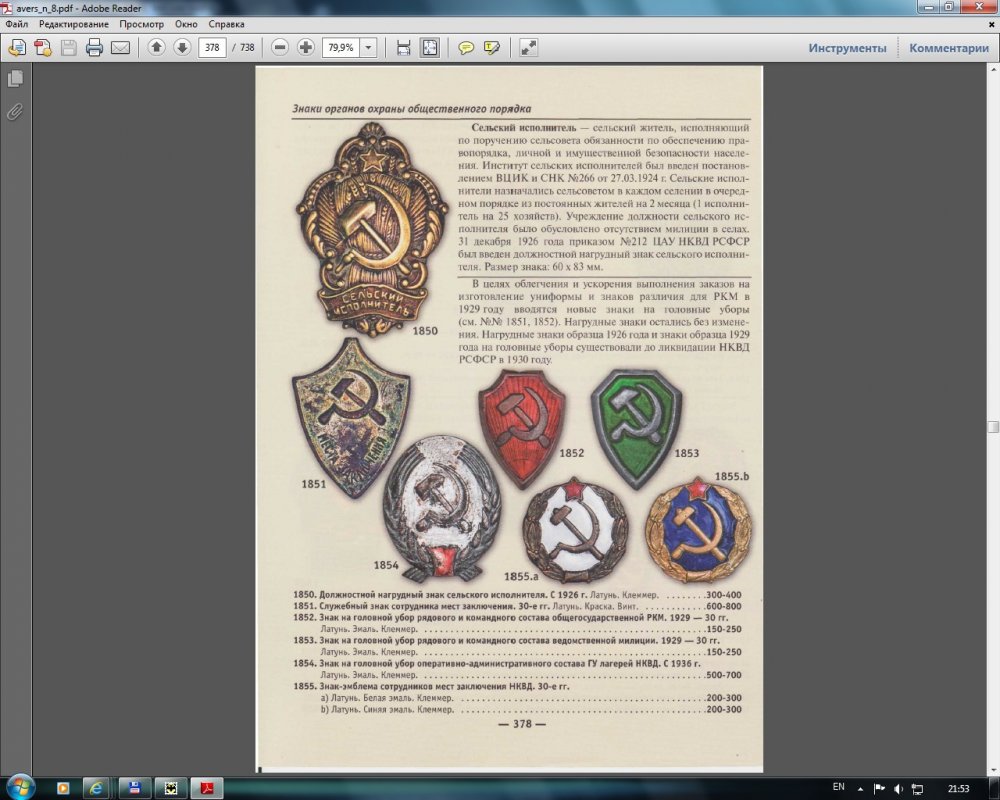This screenshot has height=800, width=1000.
Task: Click the page number field showing 378
Action: (x=212, y=47)
